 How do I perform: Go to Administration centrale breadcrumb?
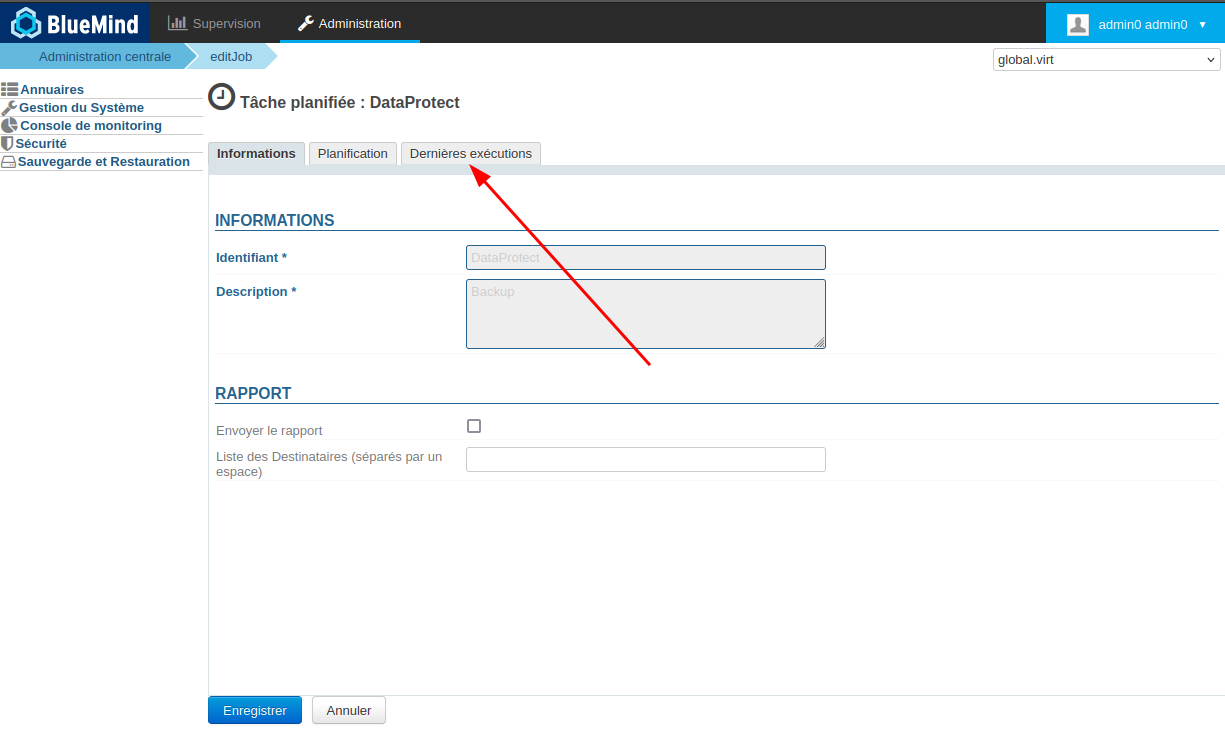click(x=105, y=57)
